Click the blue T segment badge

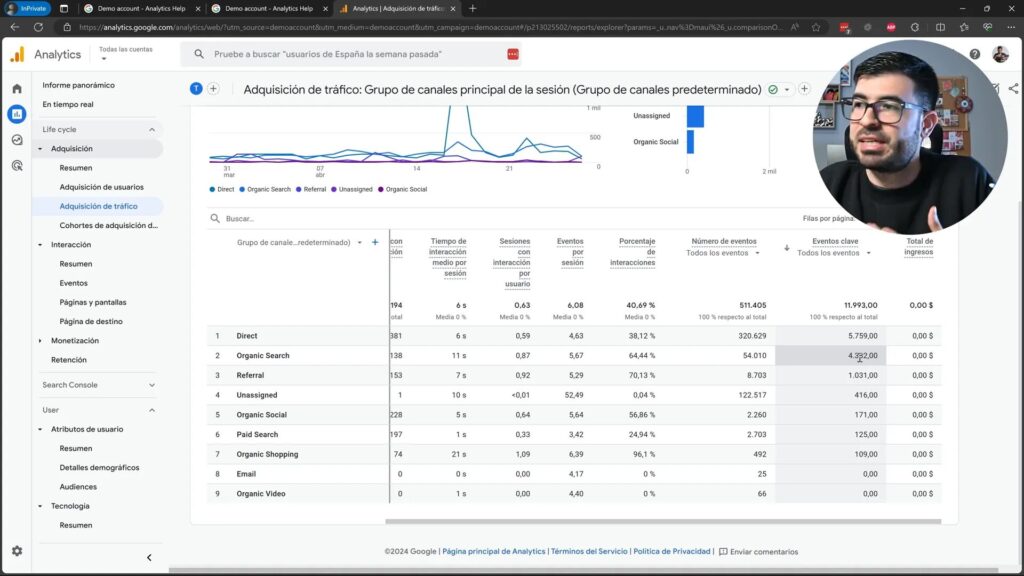196,89
